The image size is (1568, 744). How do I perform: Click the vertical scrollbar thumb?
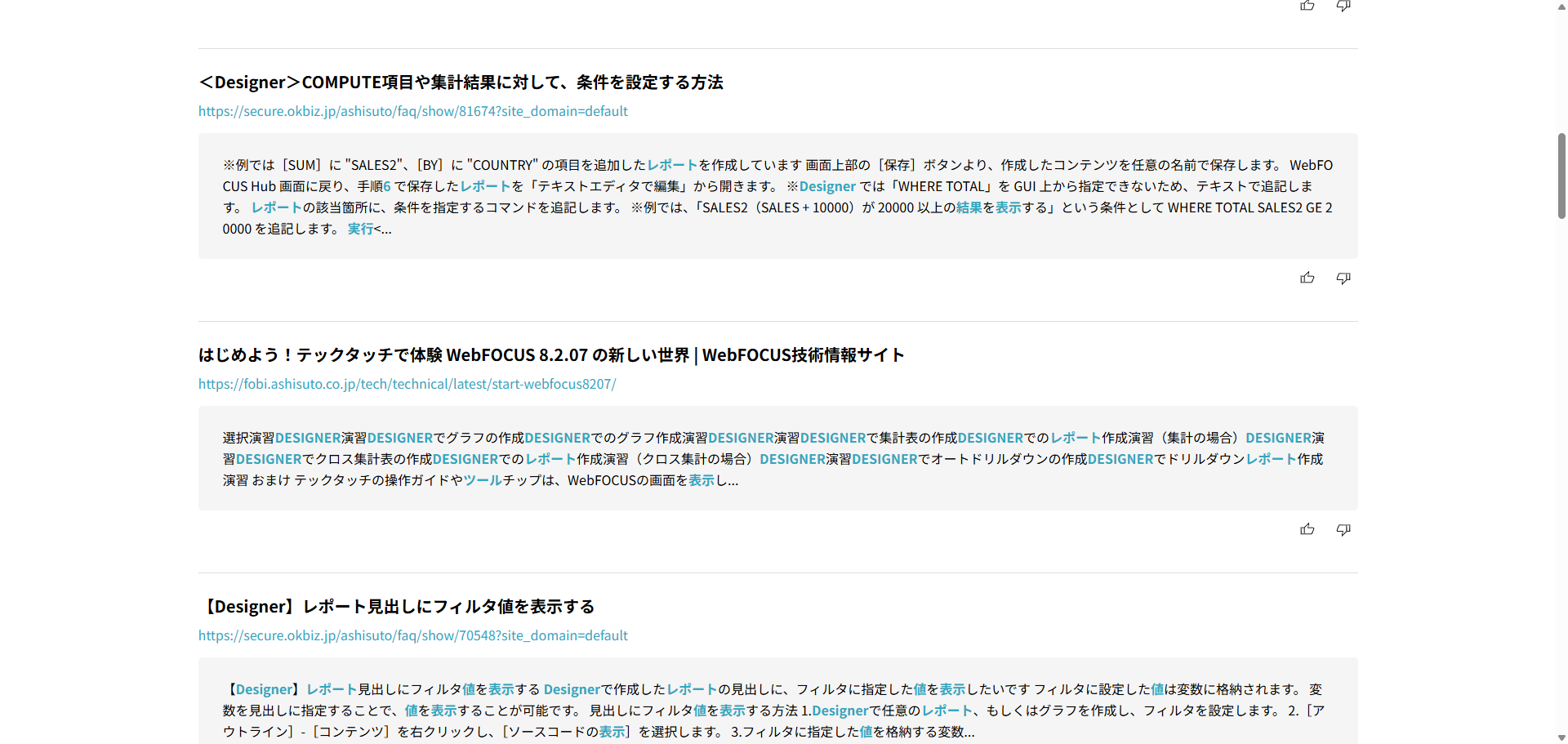[x=1561, y=176]
